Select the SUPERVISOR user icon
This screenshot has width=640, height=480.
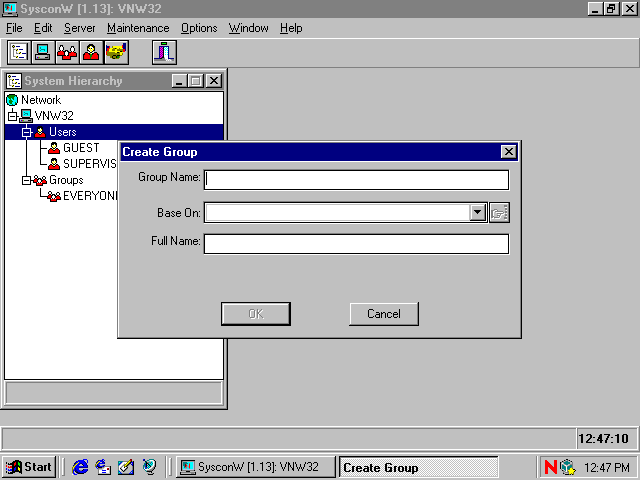pos(54,164)
